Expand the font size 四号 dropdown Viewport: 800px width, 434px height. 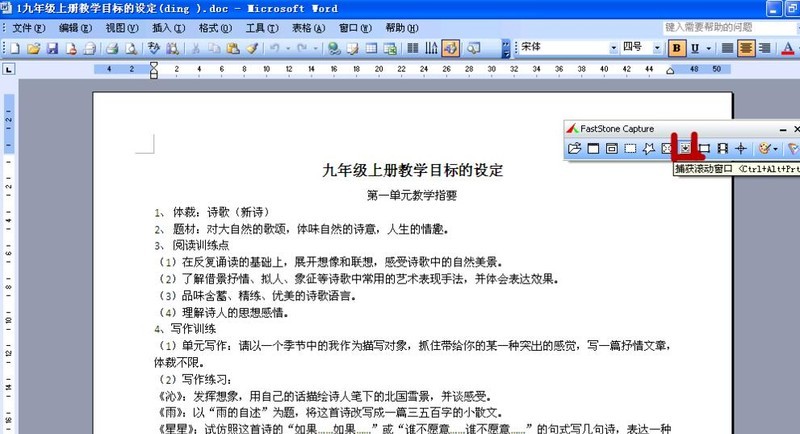(x=657, y=48)
